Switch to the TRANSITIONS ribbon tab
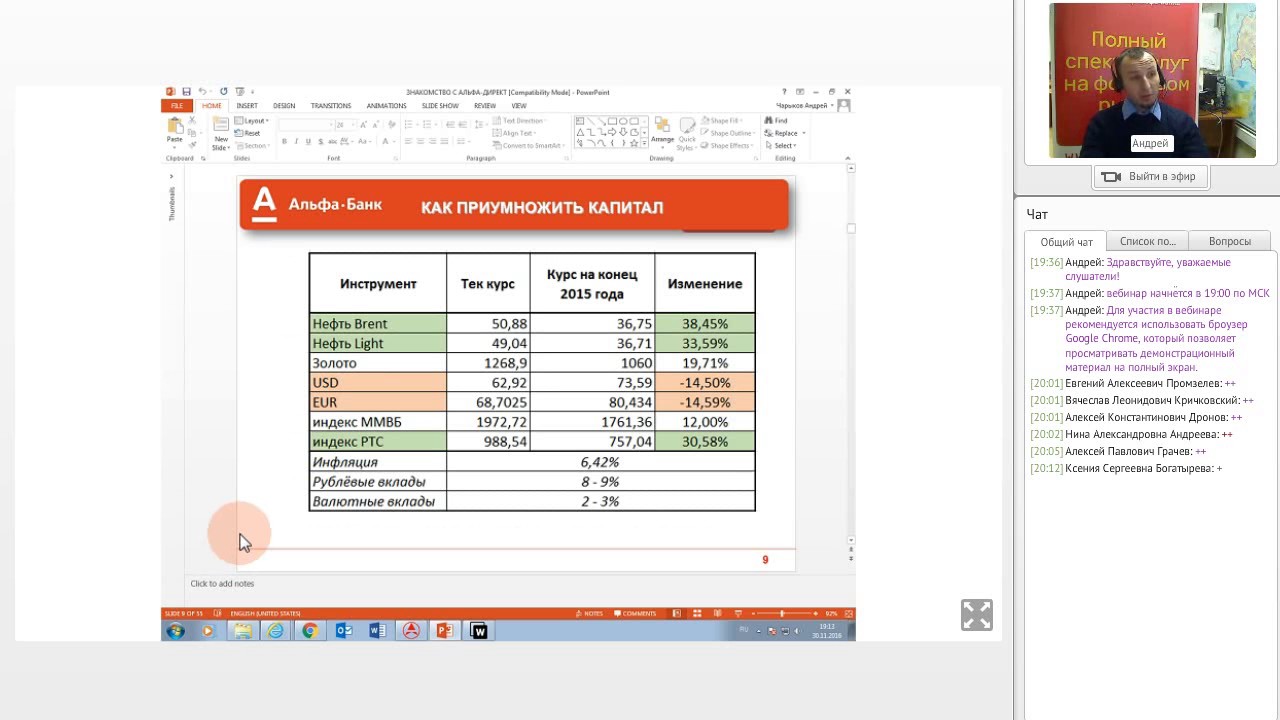Viewport: 1280px width, 720px height. 331,105
